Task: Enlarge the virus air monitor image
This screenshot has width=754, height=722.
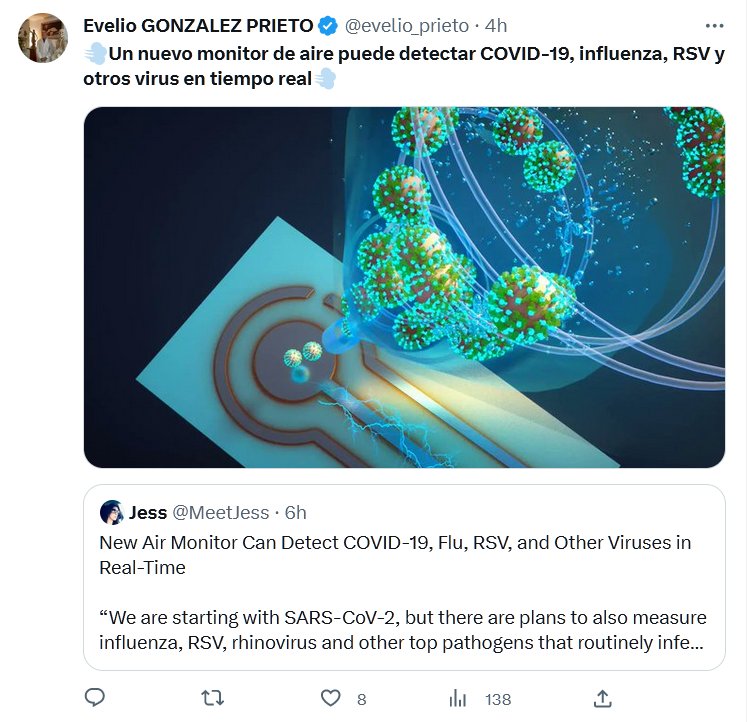Action: coord(404,287)
